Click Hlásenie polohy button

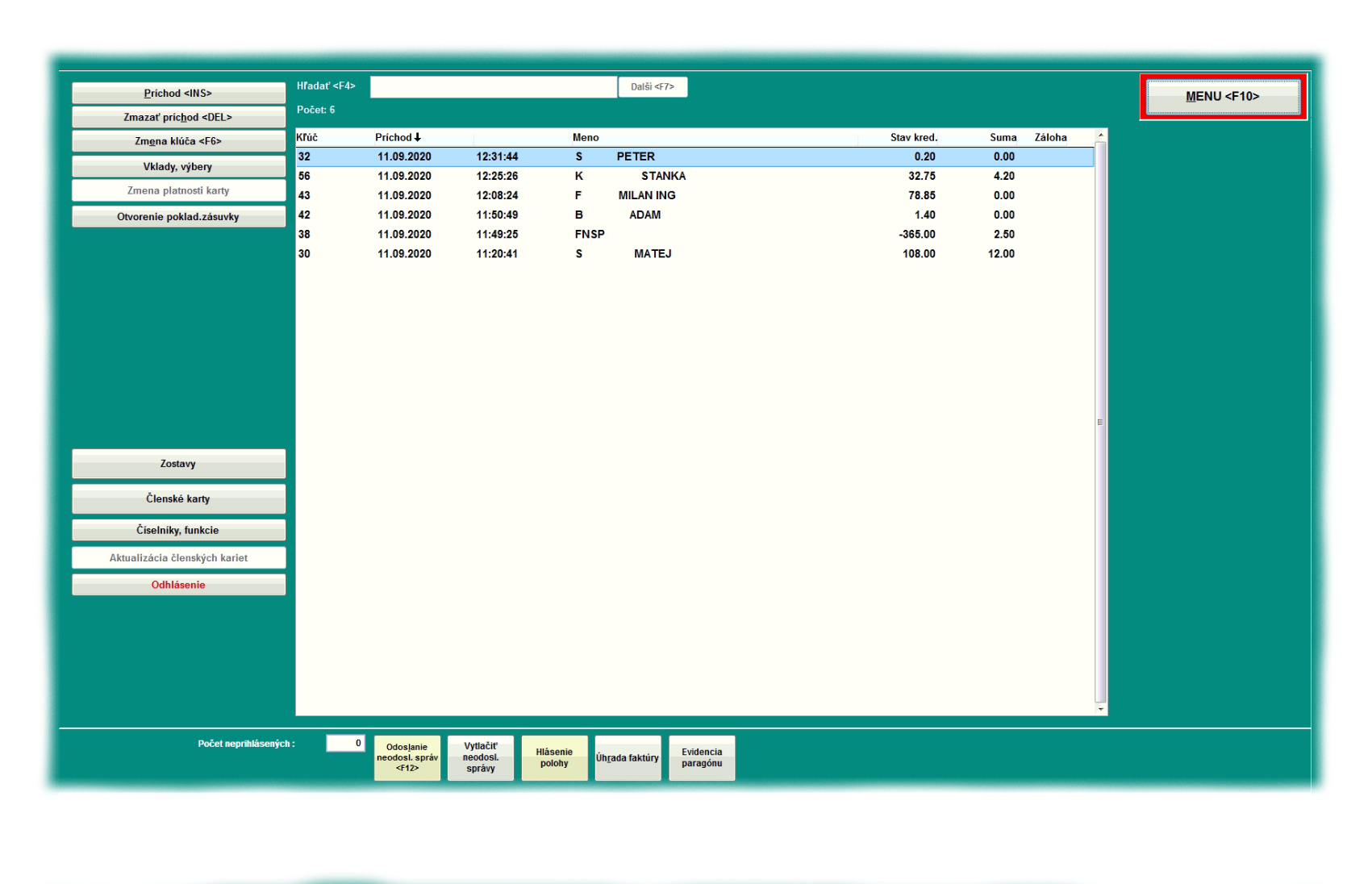(x=554, y=758)
